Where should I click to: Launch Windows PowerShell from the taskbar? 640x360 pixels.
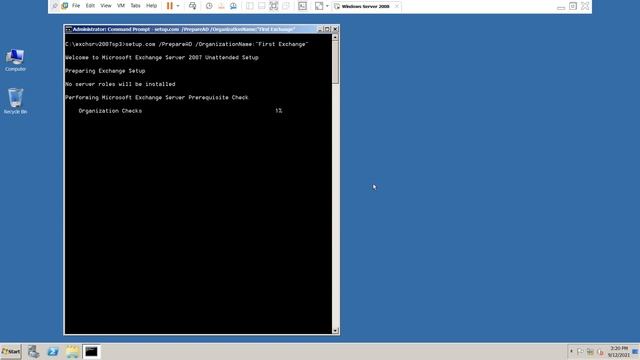(53, 351)
